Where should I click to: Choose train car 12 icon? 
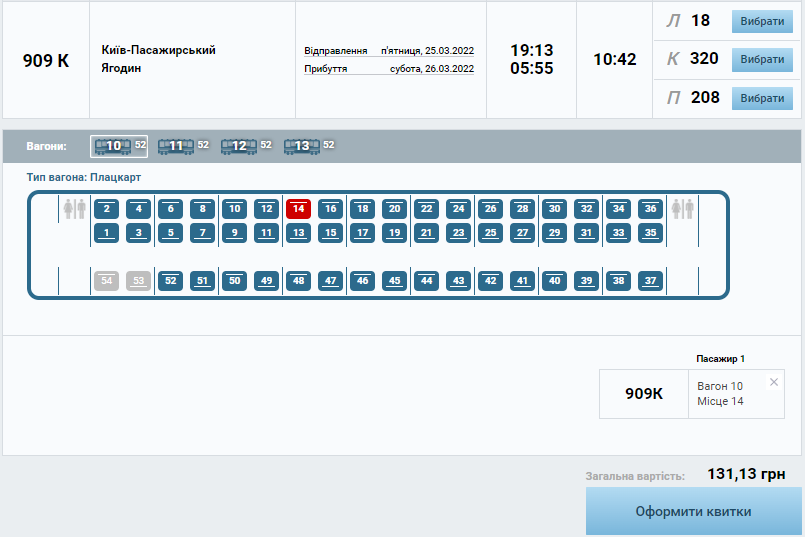click(244, 146)
